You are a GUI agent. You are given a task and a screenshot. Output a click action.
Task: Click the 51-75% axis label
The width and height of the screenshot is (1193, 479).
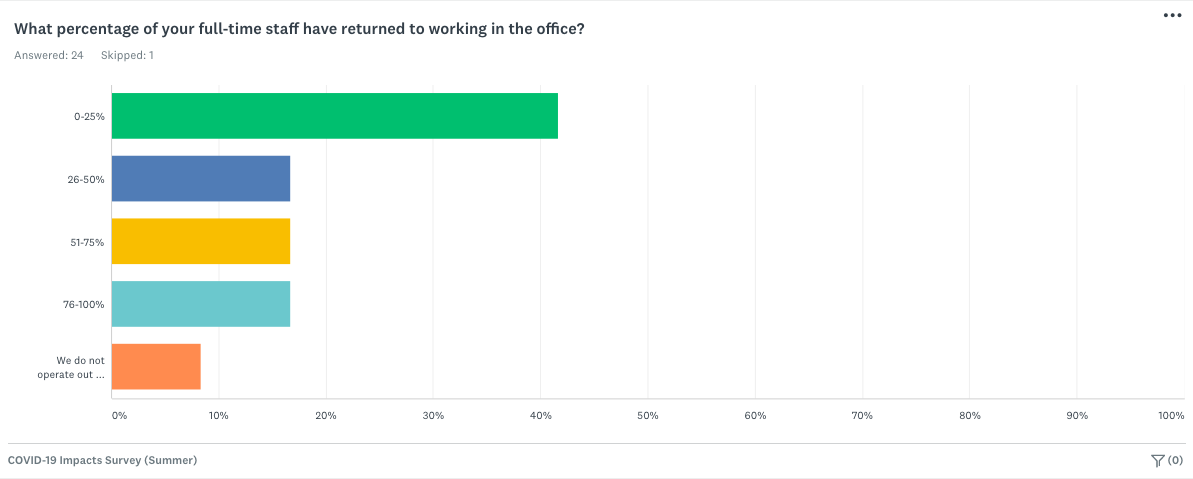pyautogui.click(x=89, y=242)
